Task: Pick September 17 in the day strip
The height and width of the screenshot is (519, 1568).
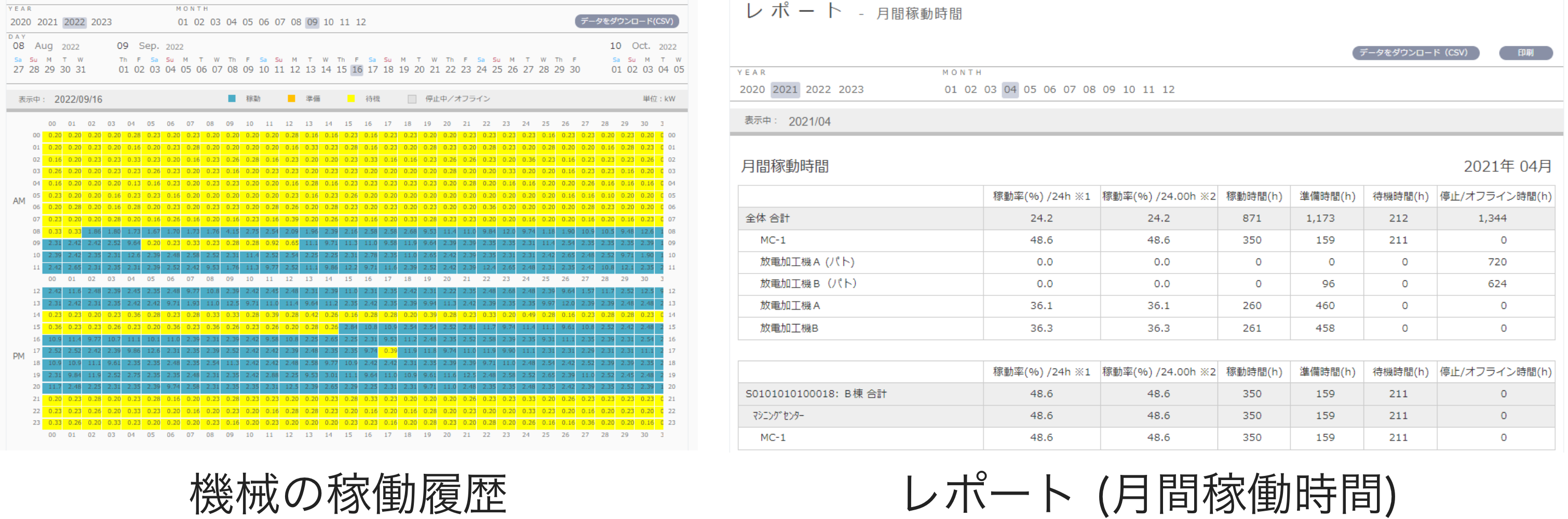Action: click(372, 70)
